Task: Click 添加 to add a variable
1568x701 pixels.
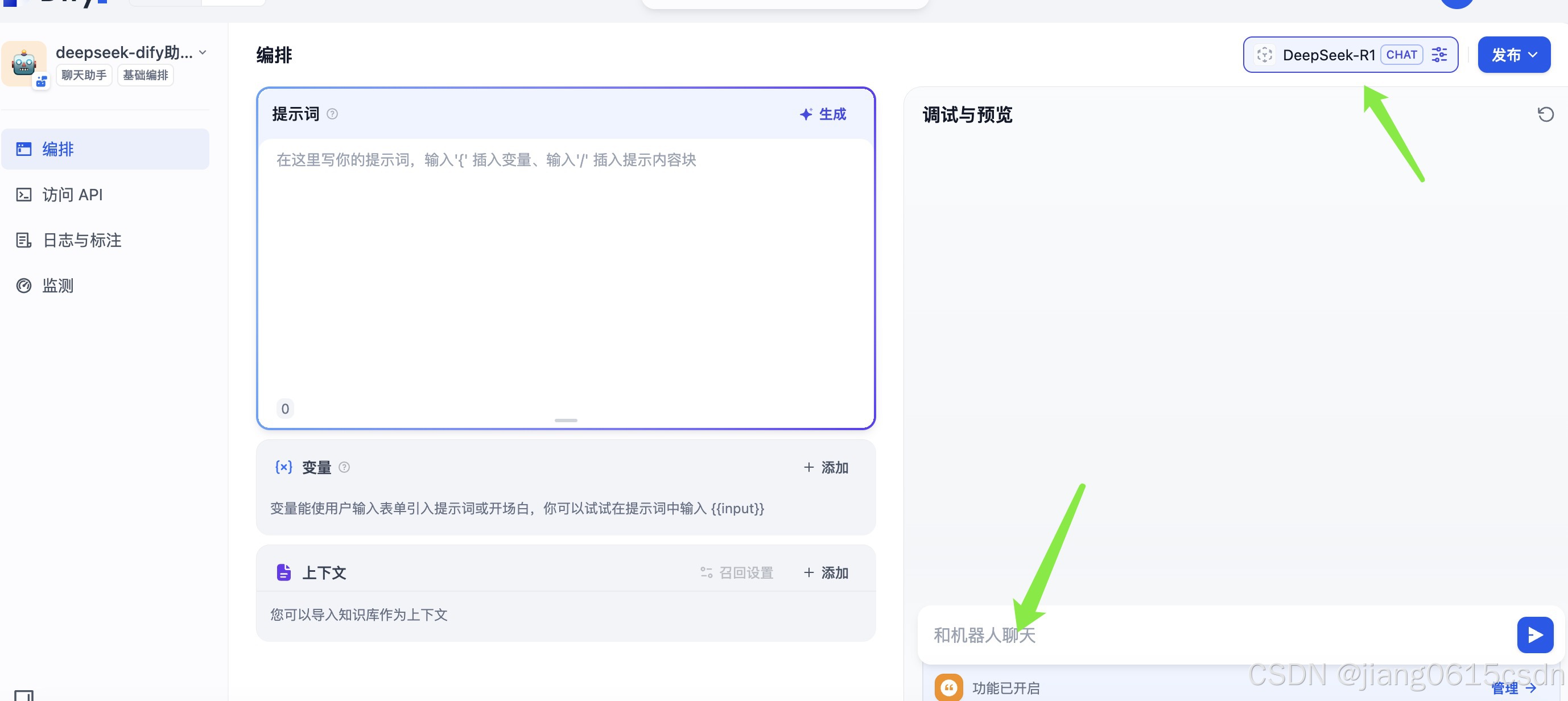Action: pyautogui.click(x=826, y=467)
